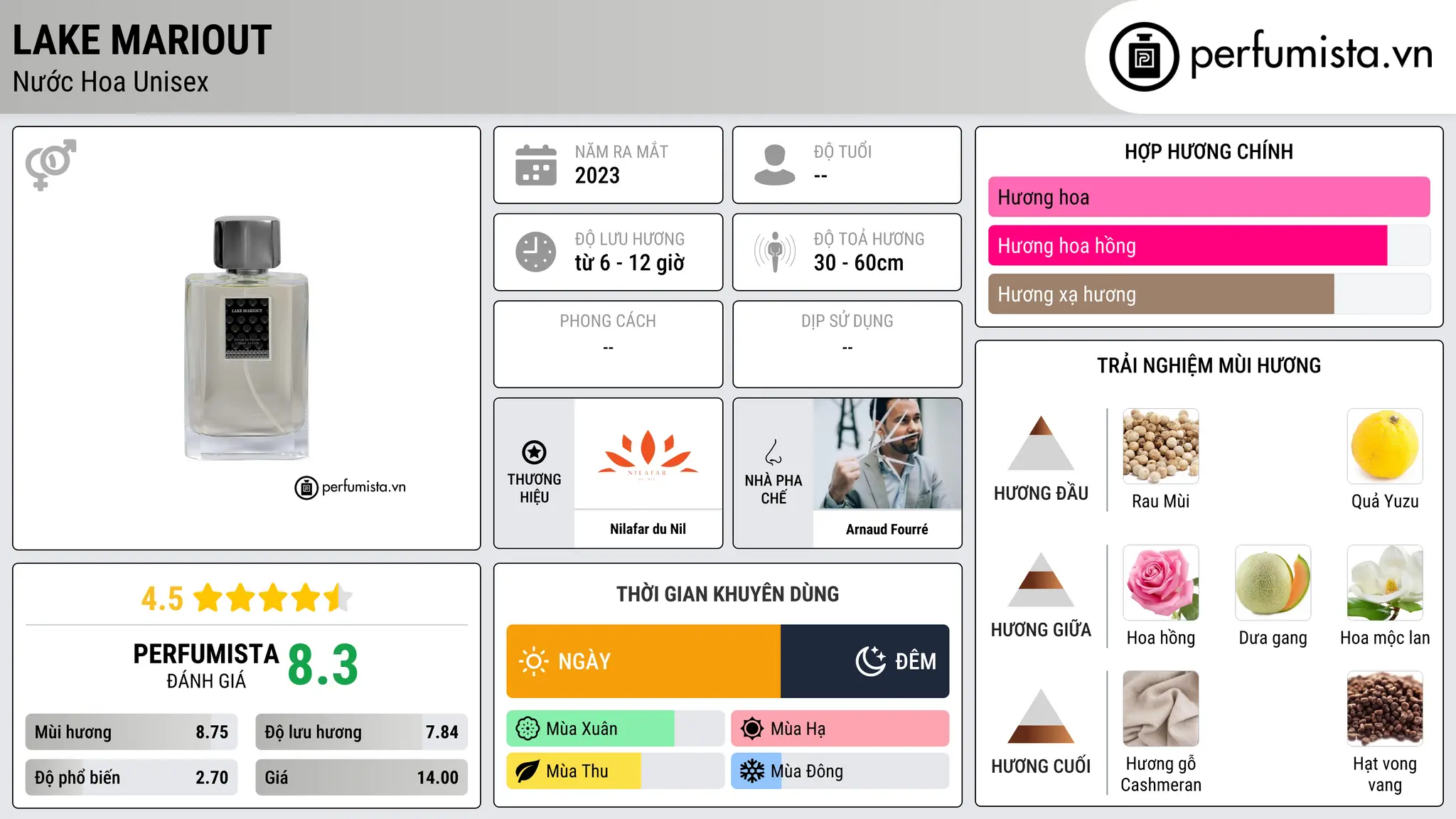Click the Giá 14.00 score row
This screenshot has width=1456, height=819.
pyautogui.click(x=362, y=778)
